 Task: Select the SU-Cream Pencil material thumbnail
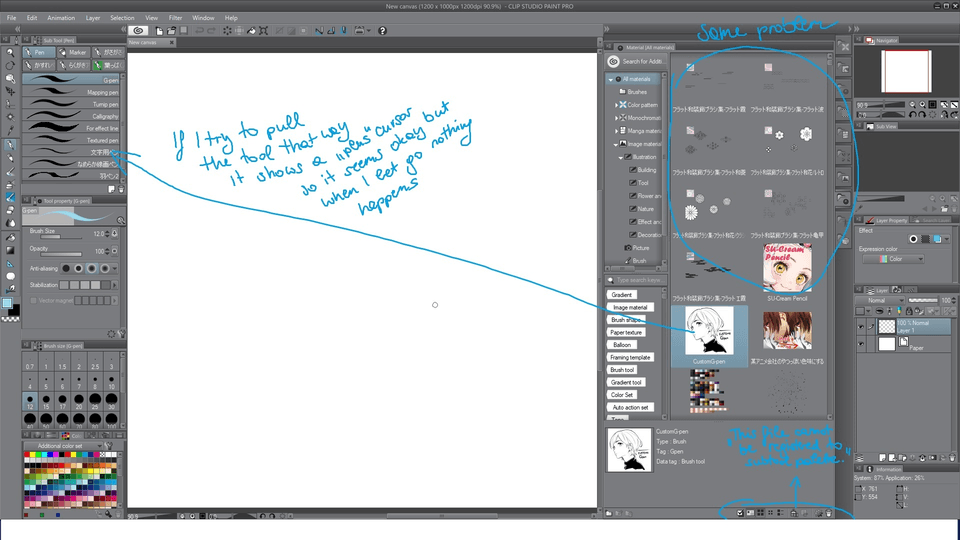(x=787, y=268)
